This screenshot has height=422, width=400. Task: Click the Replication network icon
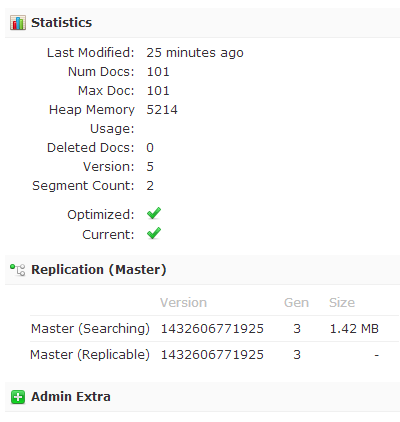[18, 270]
